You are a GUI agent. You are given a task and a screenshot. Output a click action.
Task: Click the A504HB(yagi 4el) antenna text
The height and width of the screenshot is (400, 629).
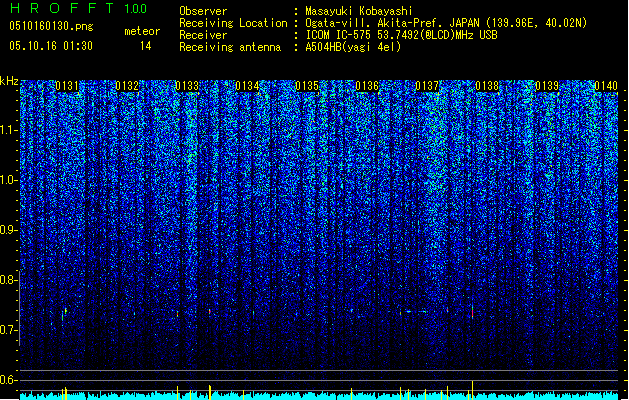(353, 47)
